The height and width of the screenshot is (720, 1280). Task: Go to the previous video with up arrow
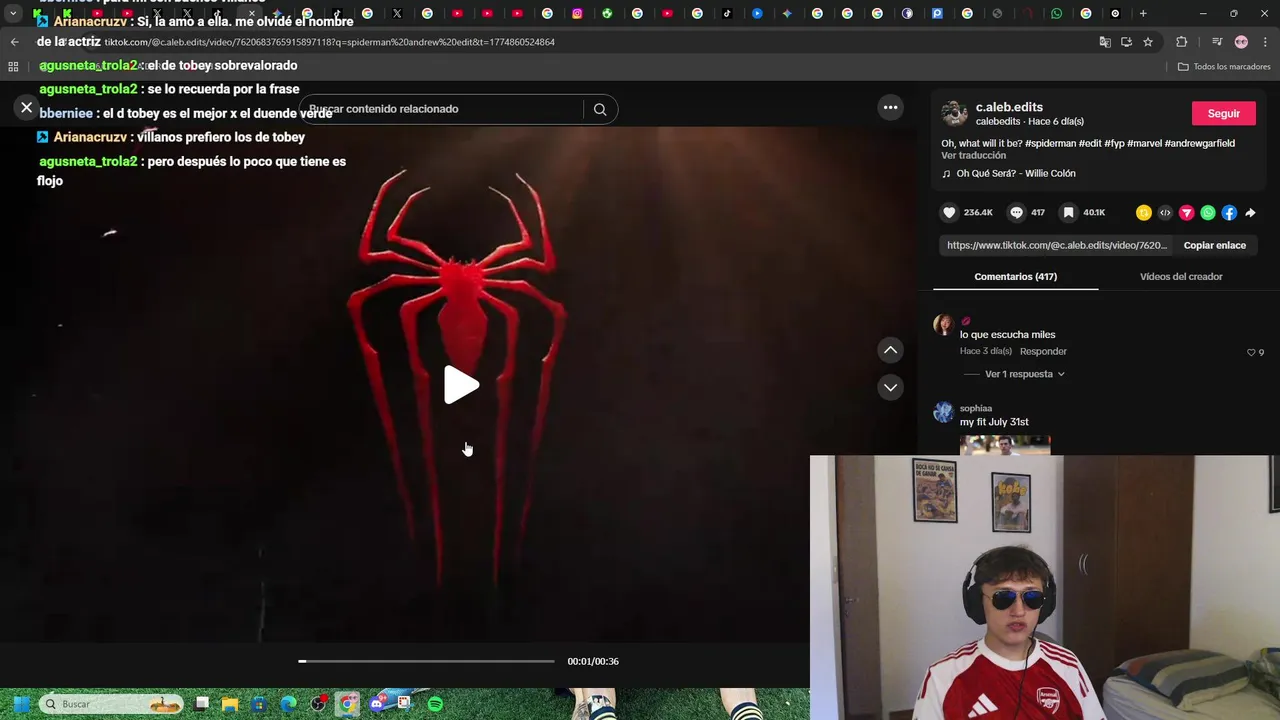[890, 350]
